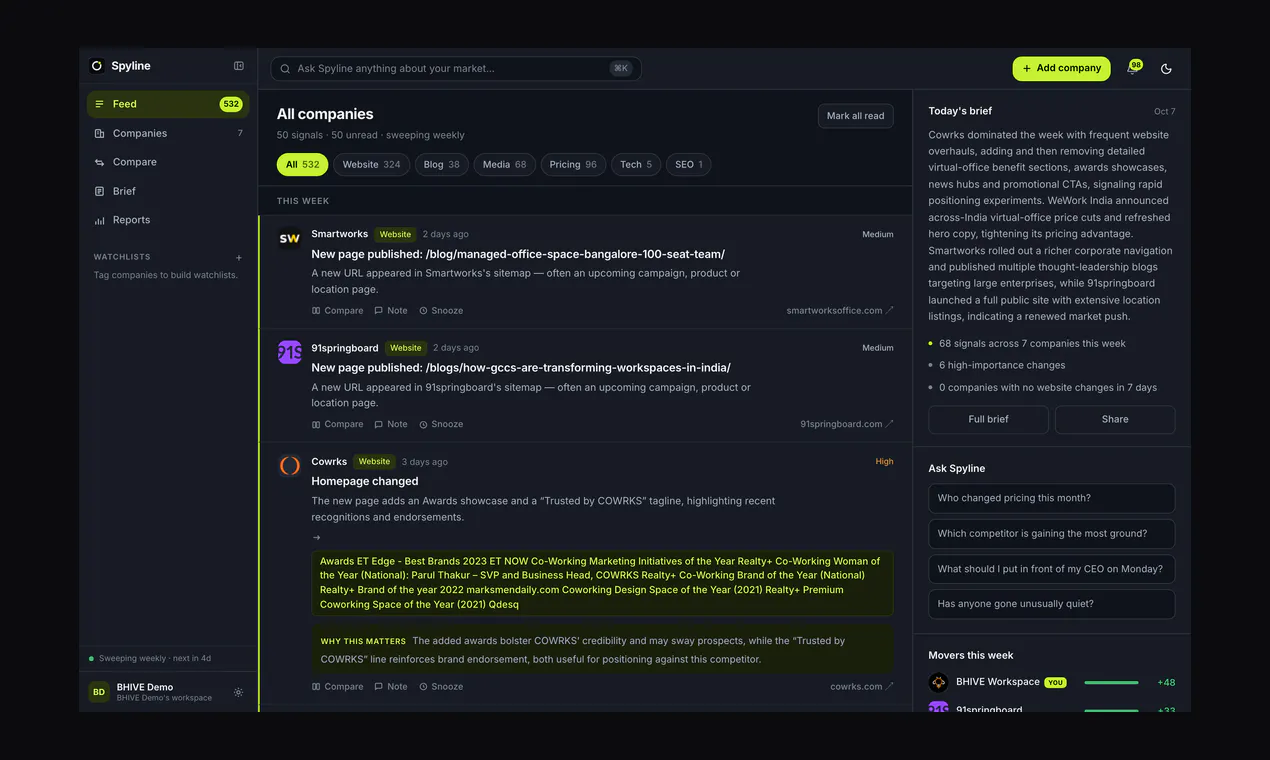Screen dimensions: 1270x760
Task: Click Mark all read button
Action: click(855, 116)
